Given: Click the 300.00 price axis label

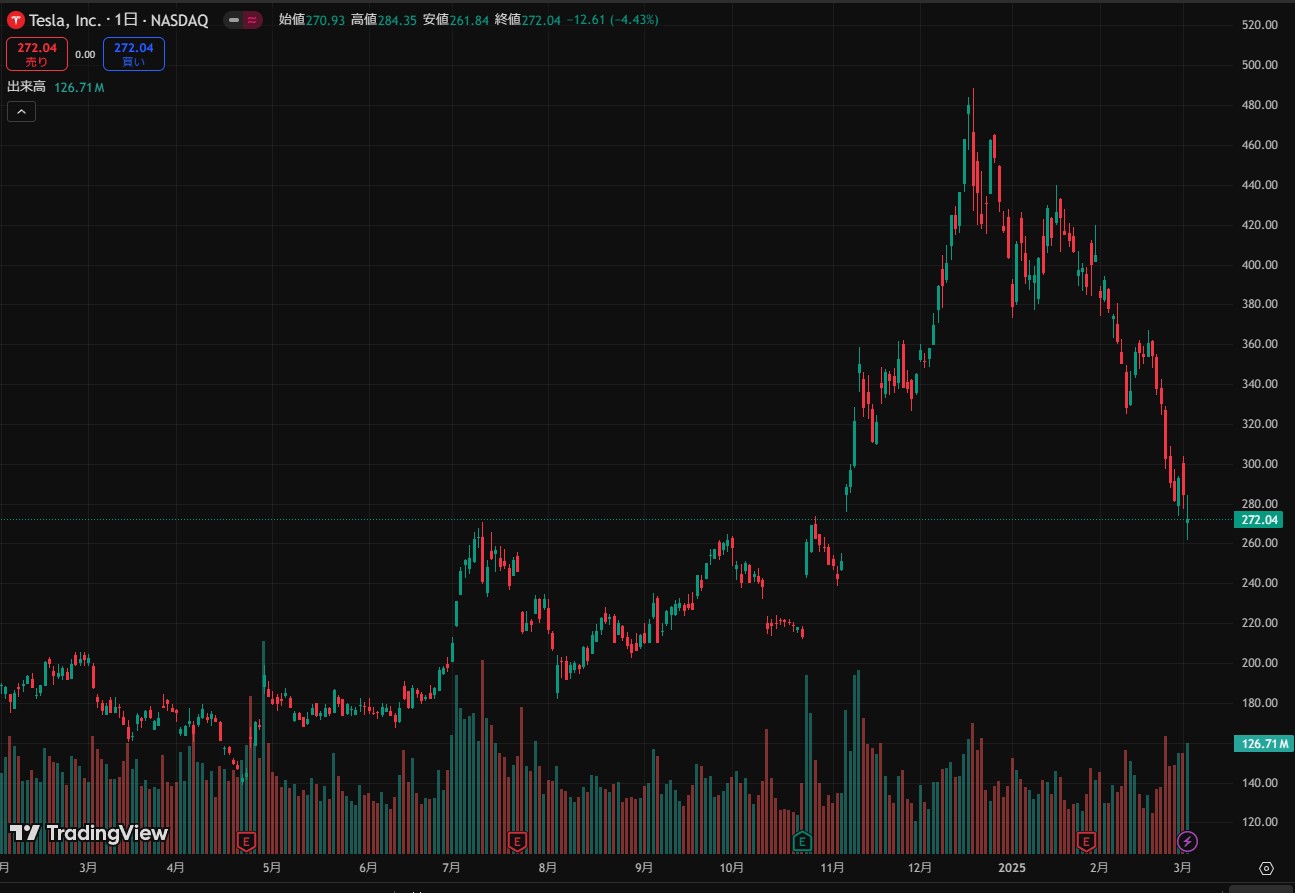Looking at the screenshot, I should point(1259,464).
